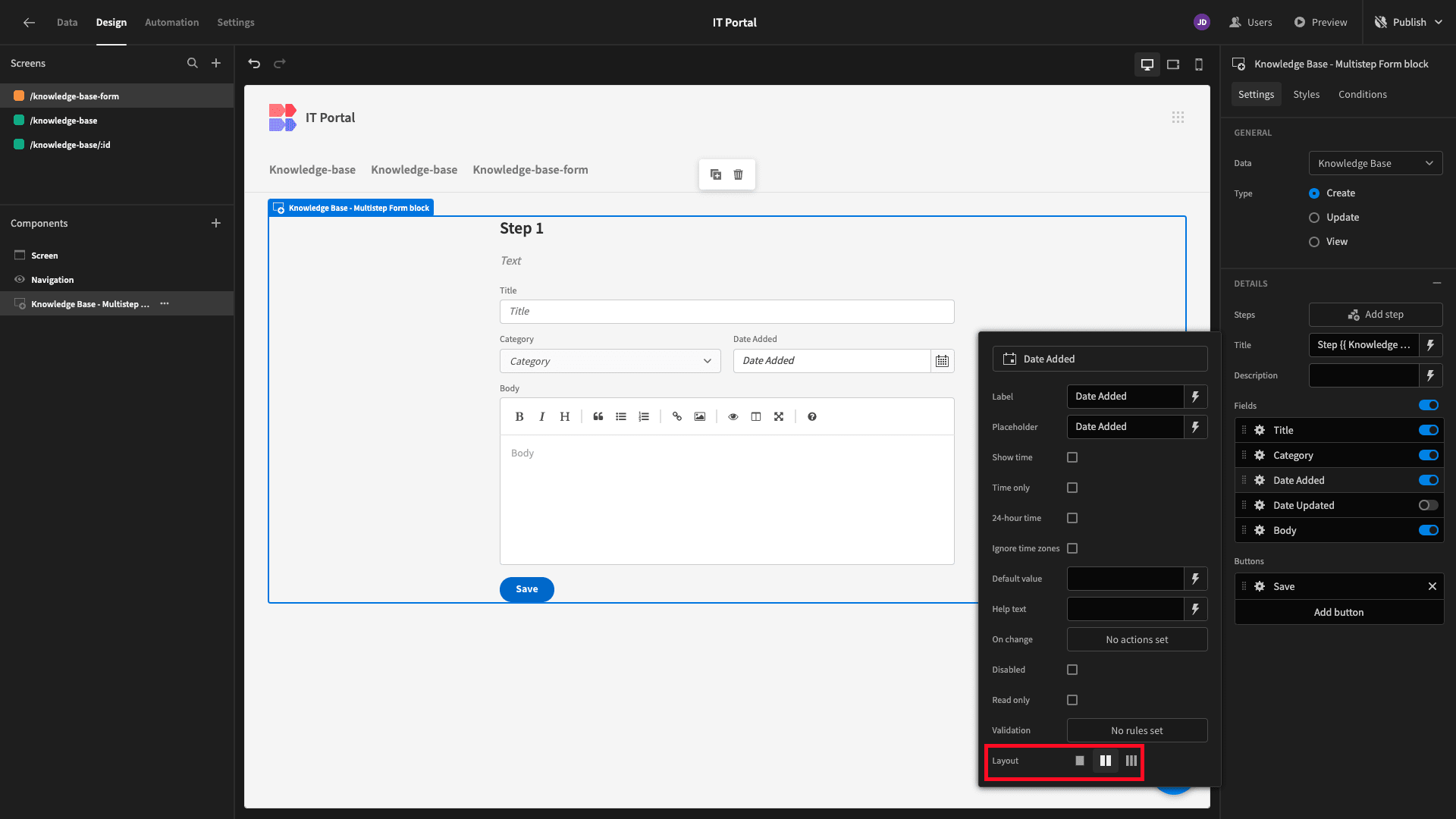1456x819 pixels.
Task: Switch to the Data tab
Action: point(67,22)
